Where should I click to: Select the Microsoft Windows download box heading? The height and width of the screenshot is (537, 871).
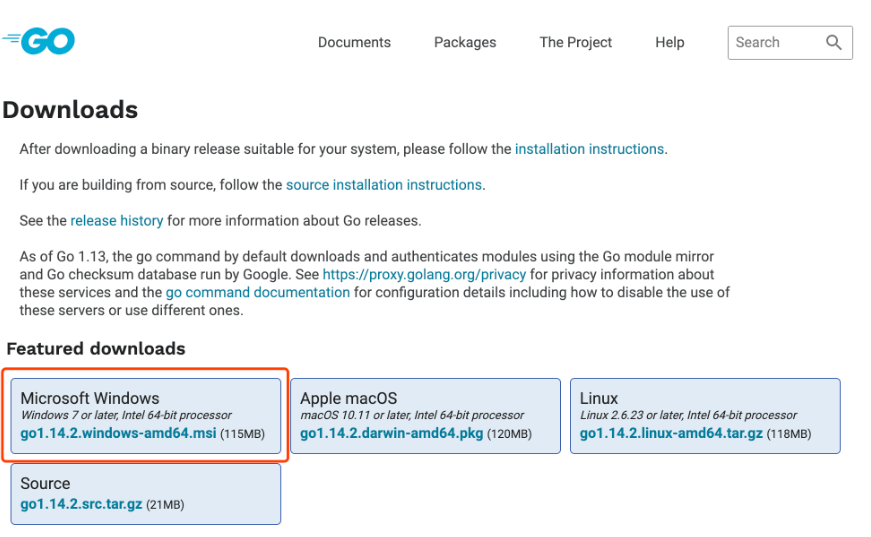pyautogui.click(x=90, y=398)
